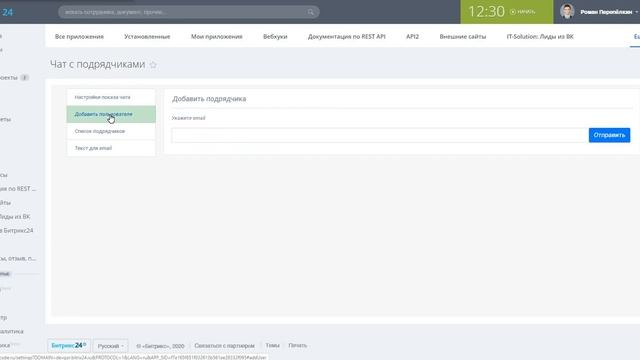This screenshot has width=640, height=360.
Task: Click the search magnifier icon
Action: click(x=311, y=12)
